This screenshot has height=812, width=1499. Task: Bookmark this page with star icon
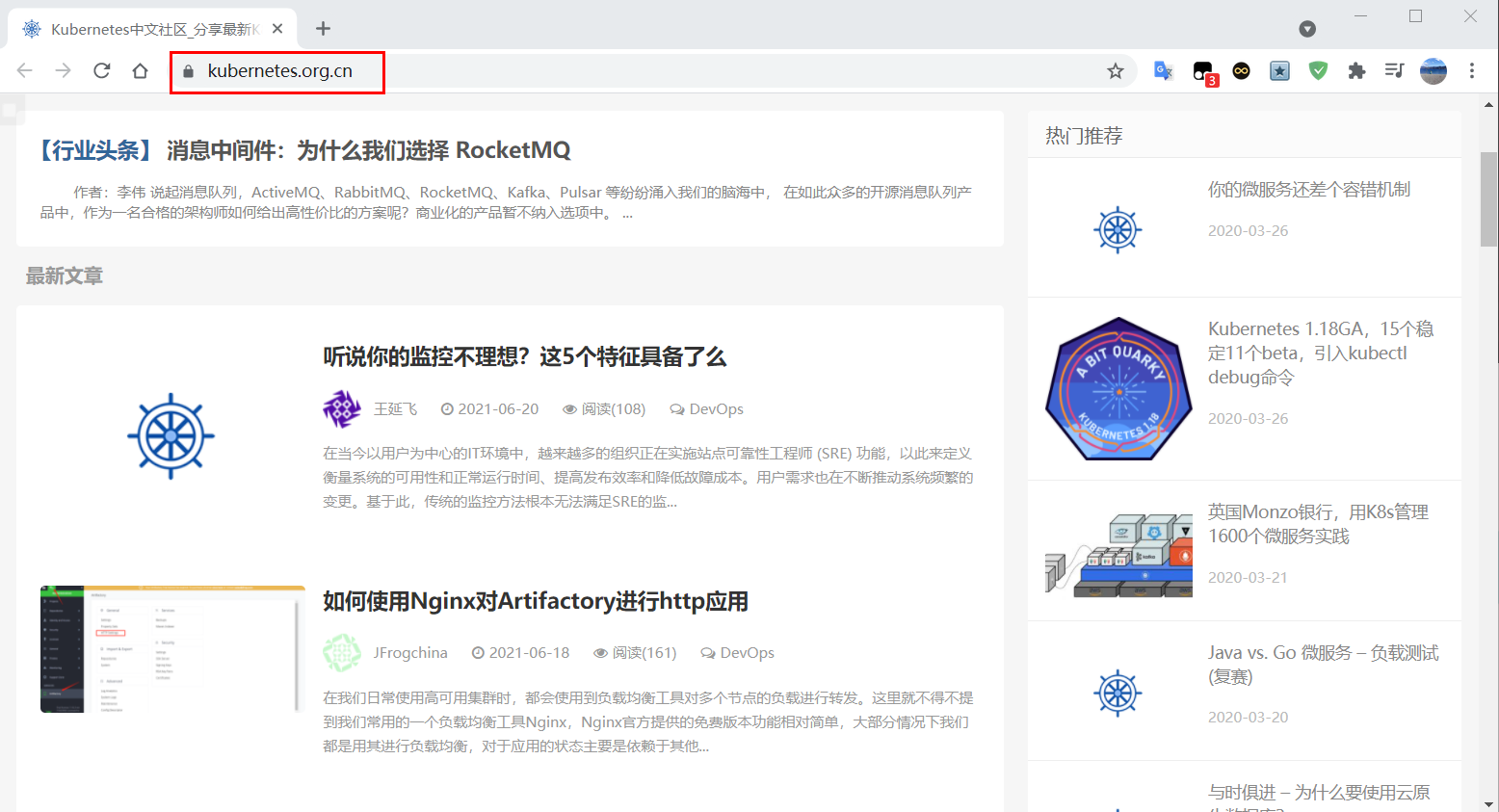[x=1116, y=70]
